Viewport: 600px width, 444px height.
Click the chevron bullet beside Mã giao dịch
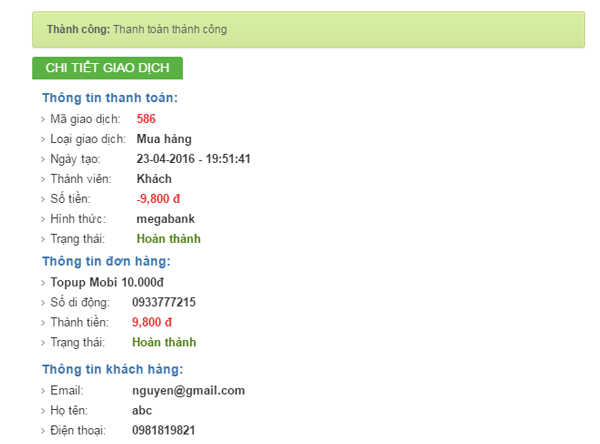point(43,119)
